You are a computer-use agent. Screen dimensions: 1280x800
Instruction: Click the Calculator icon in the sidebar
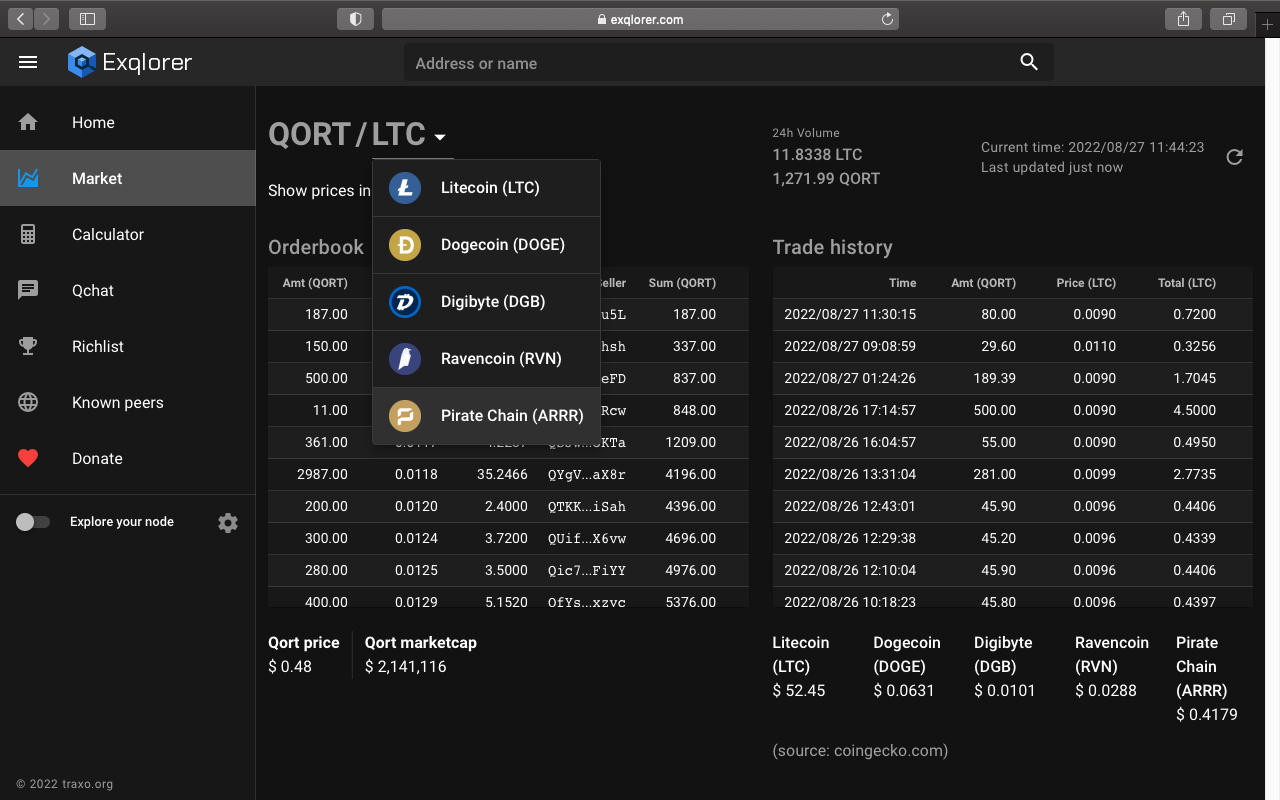coord(28,234)
